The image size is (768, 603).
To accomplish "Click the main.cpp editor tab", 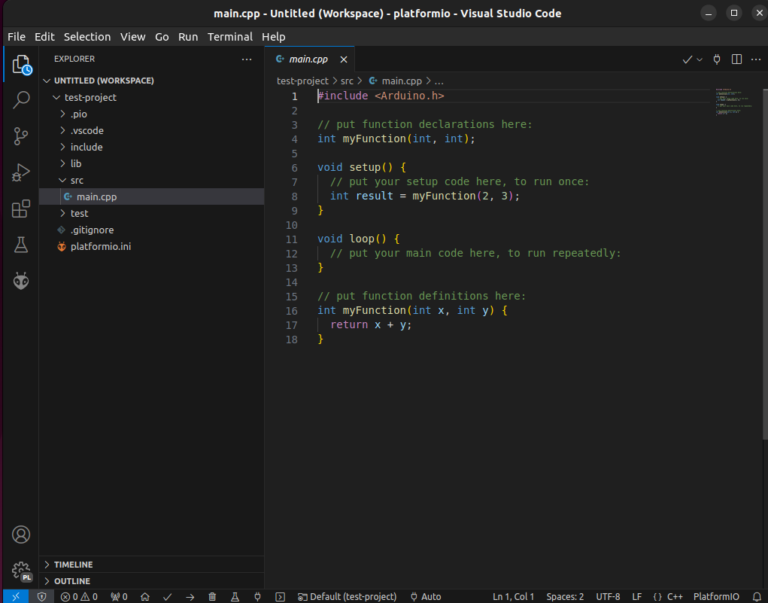I will [308, 60].
